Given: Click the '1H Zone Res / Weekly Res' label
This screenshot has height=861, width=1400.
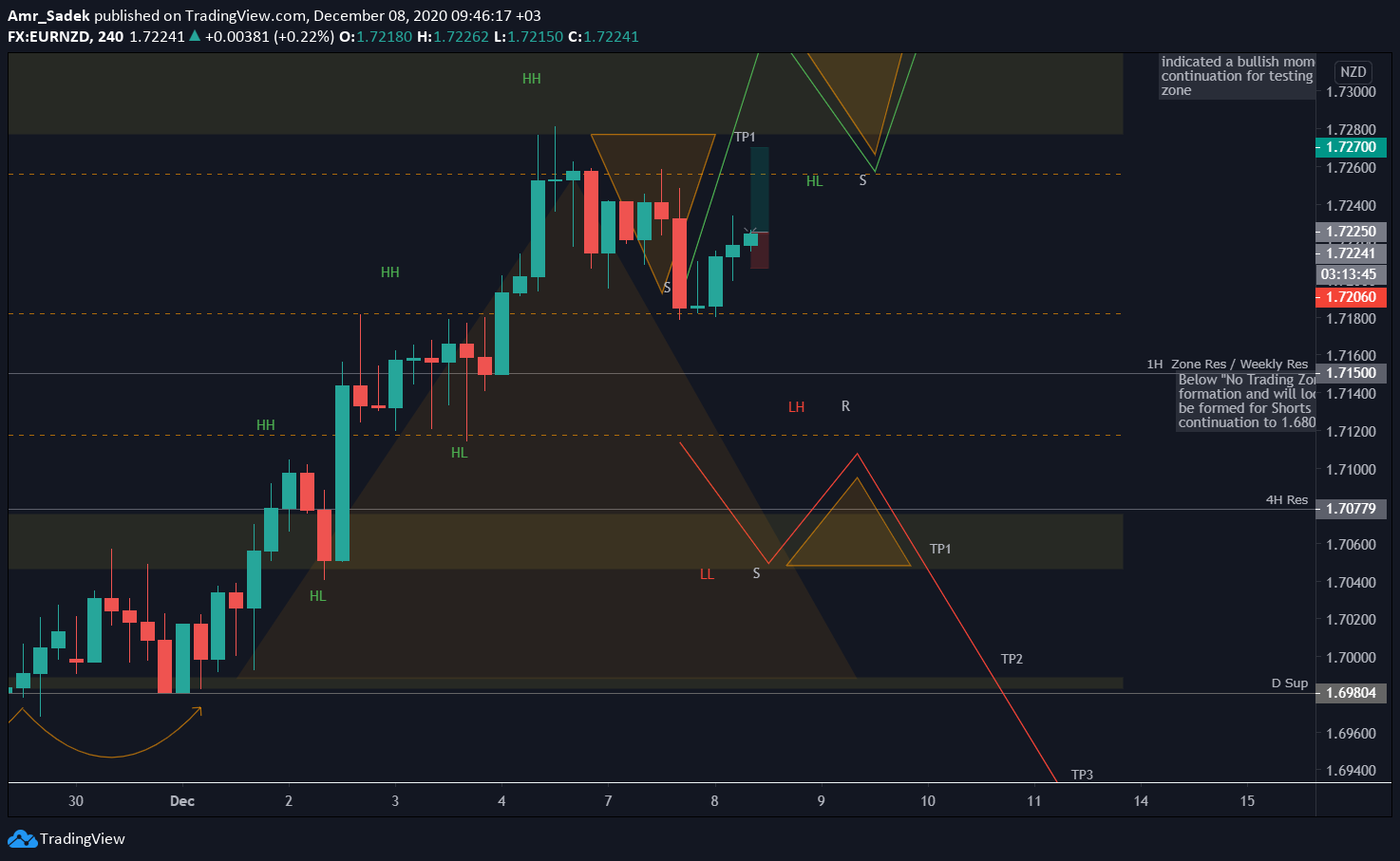Looking at the screenshot, I should [x=1227, y=365].
